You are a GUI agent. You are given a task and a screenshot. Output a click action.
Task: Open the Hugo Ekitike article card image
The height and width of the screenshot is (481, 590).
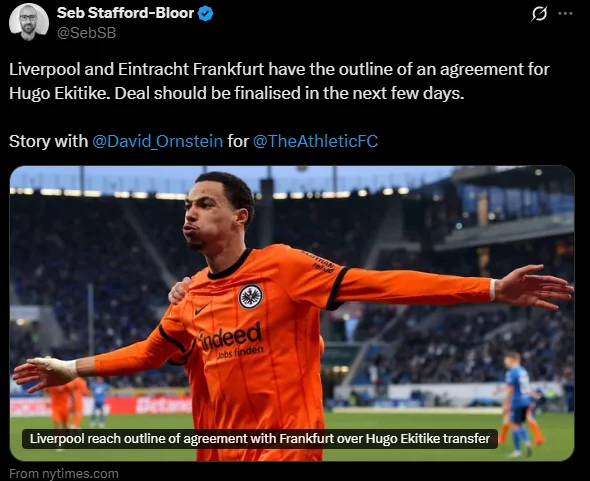coord(292,313)
